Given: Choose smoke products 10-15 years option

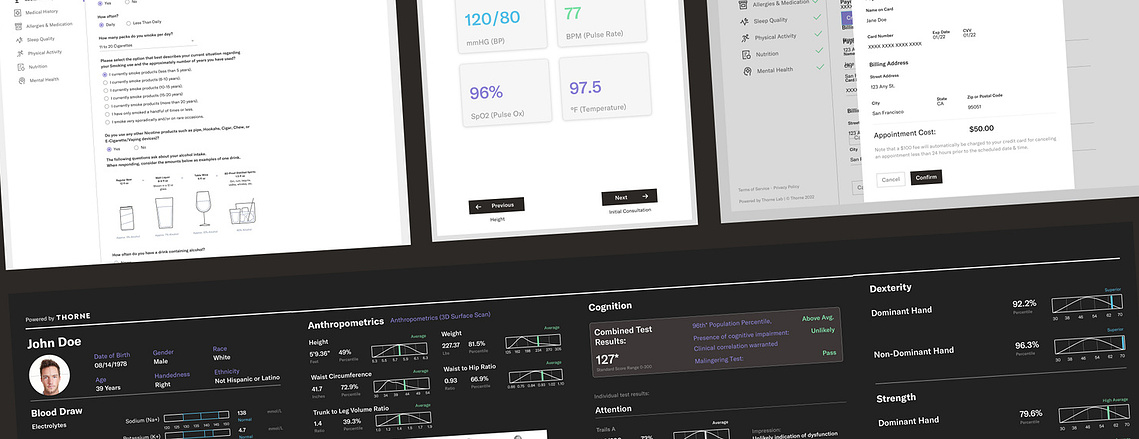Looking at the screenshot, I should (x=106, y=89).
